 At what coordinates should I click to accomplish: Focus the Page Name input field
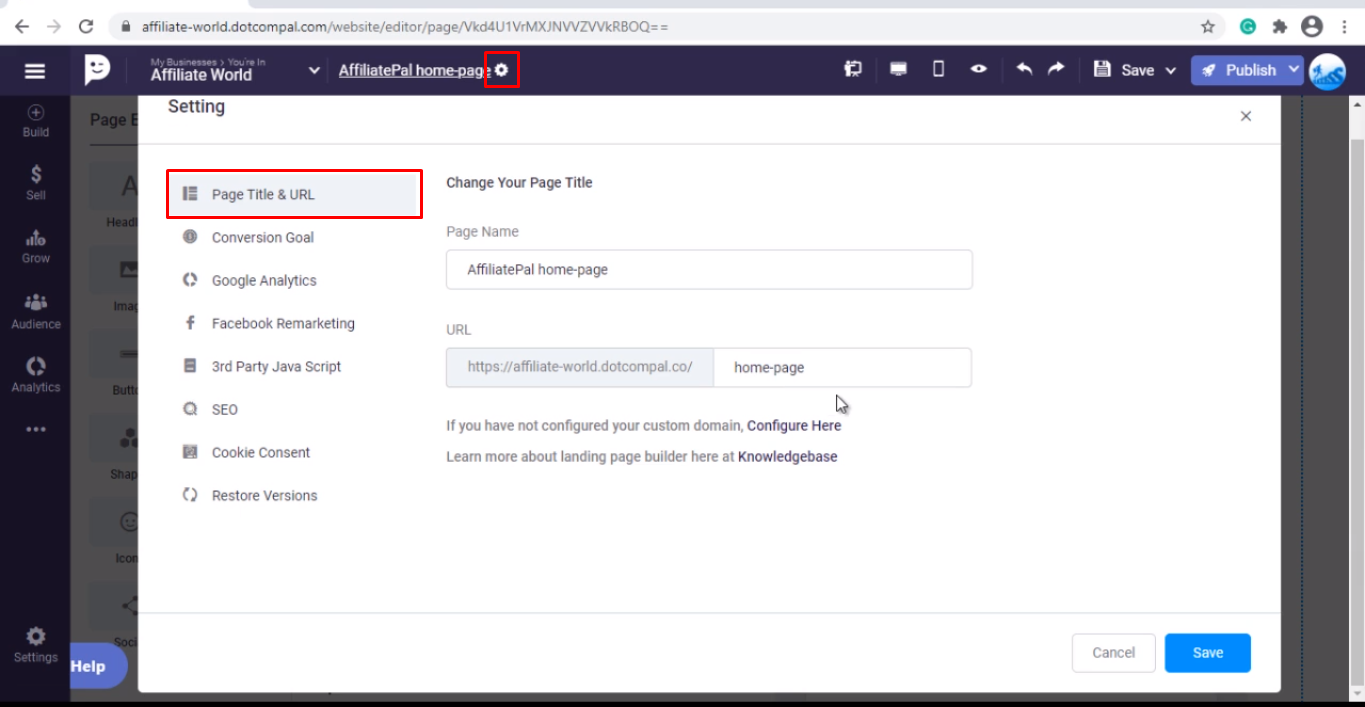[709, 270]
